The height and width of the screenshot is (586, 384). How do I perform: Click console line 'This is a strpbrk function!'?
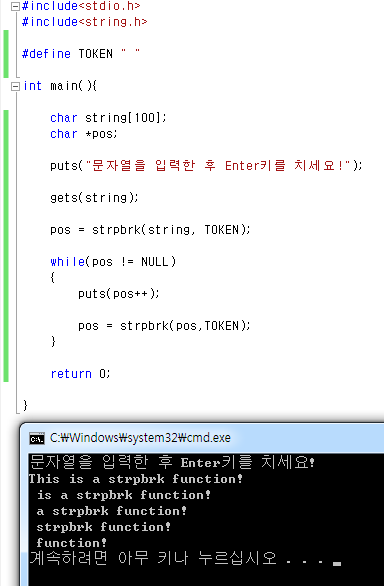tap(136, 479)
